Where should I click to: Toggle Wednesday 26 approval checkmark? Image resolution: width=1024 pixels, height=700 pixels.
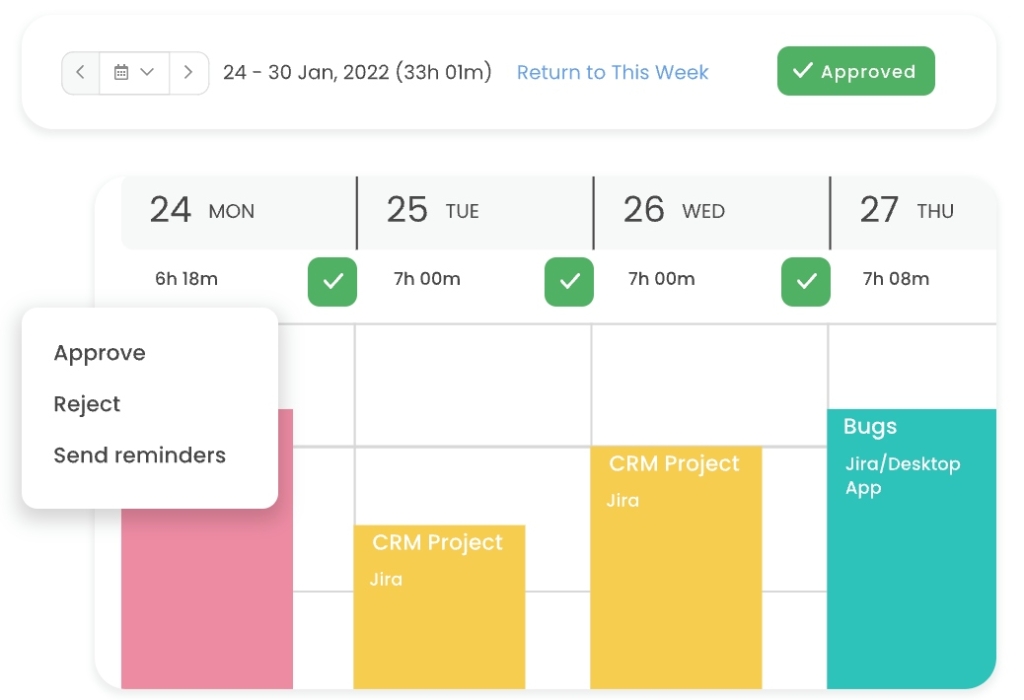click(806, 282)
